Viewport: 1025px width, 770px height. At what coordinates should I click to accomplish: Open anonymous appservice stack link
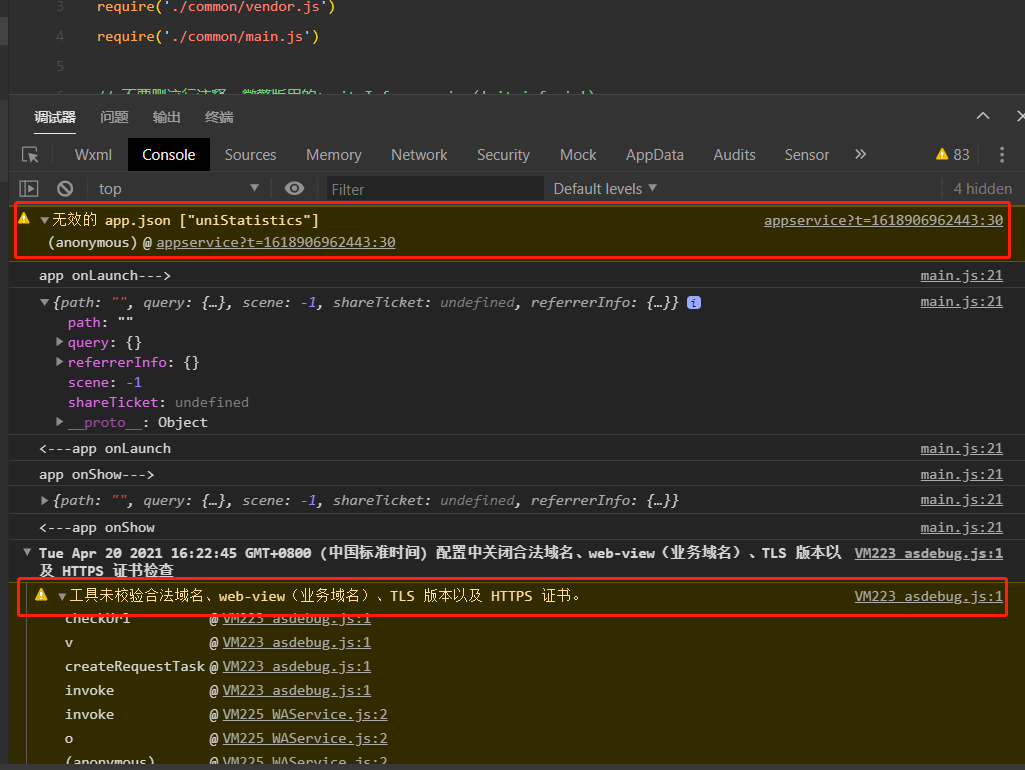point(276,243)
